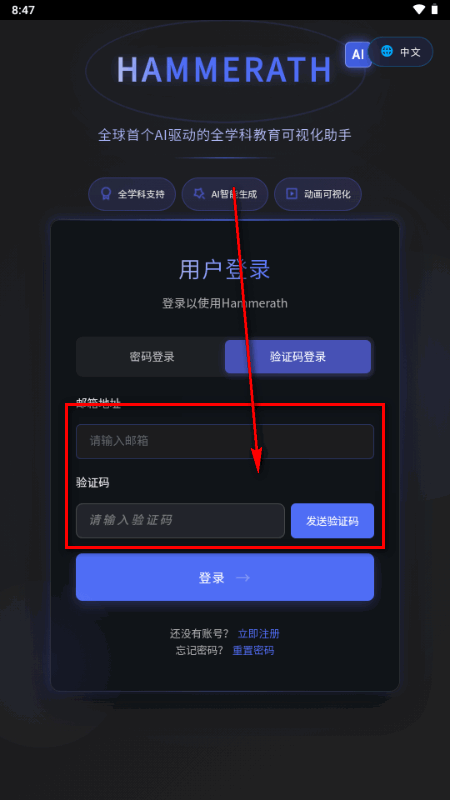Open the 立即注册 link
450x800 pixels.
pyautogui.click(x=259, y=634)
